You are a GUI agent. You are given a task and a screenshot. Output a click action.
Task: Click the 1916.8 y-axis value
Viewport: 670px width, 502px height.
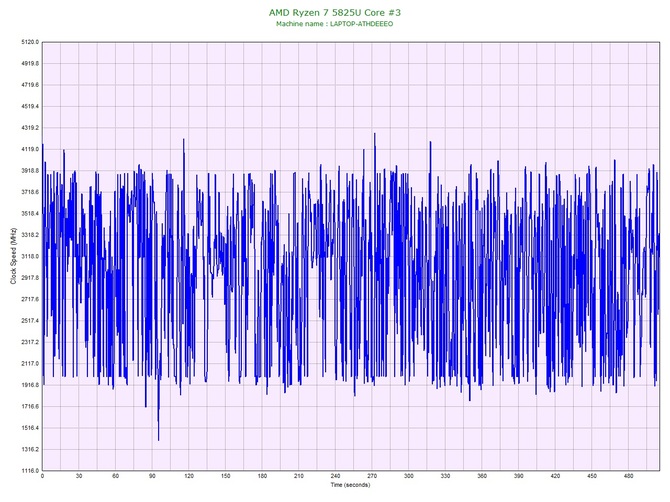30,385
